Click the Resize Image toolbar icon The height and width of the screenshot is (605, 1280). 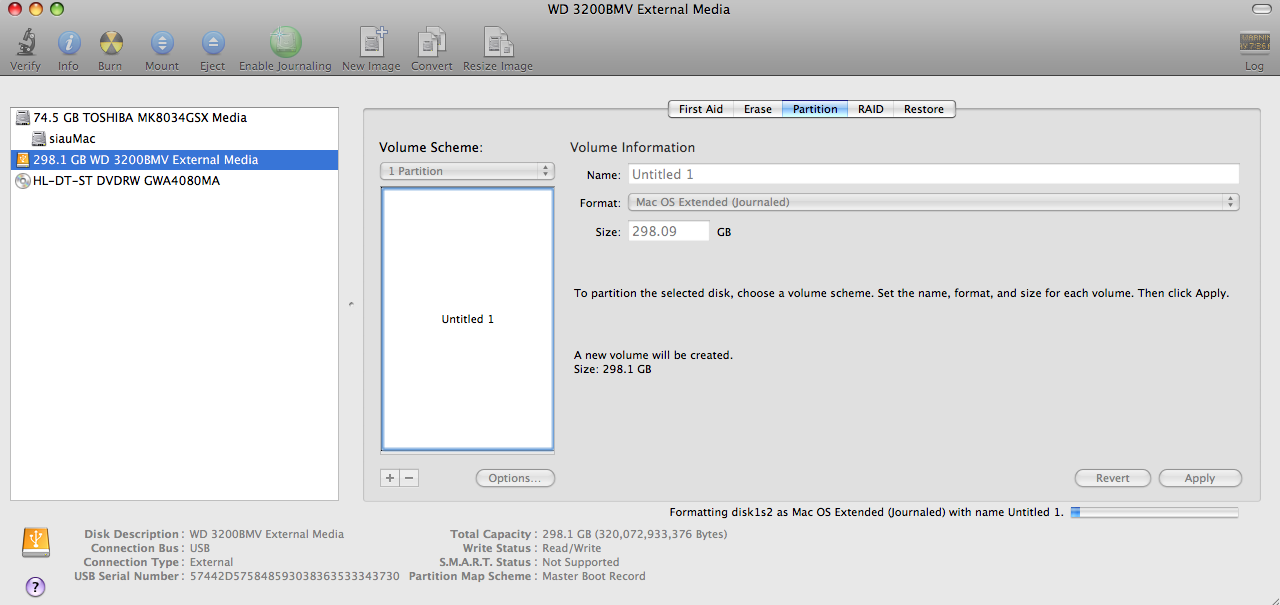pos(498,42)
